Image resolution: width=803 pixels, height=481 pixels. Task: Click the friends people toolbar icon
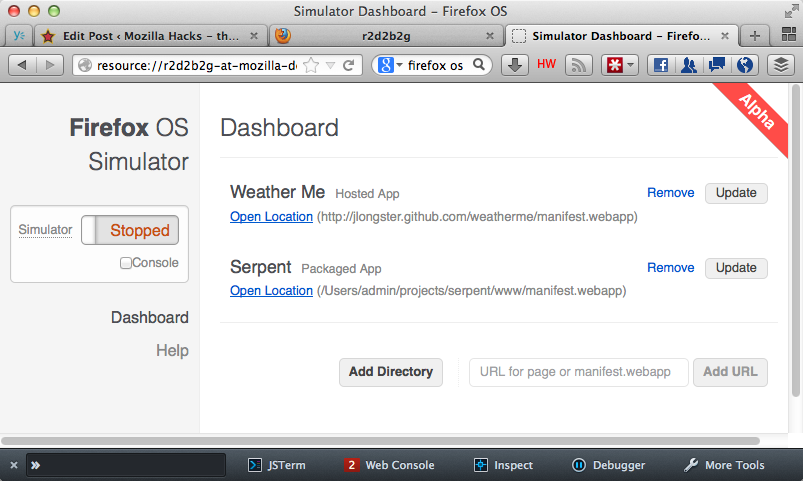click(x=689, y=65)
